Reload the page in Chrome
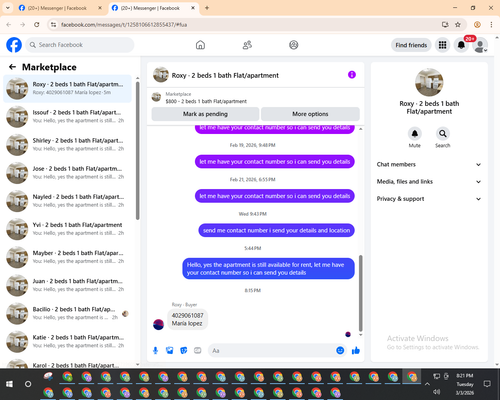Image resolution: width=500 pixels, height=400 pixels. (x=37, y=24)
